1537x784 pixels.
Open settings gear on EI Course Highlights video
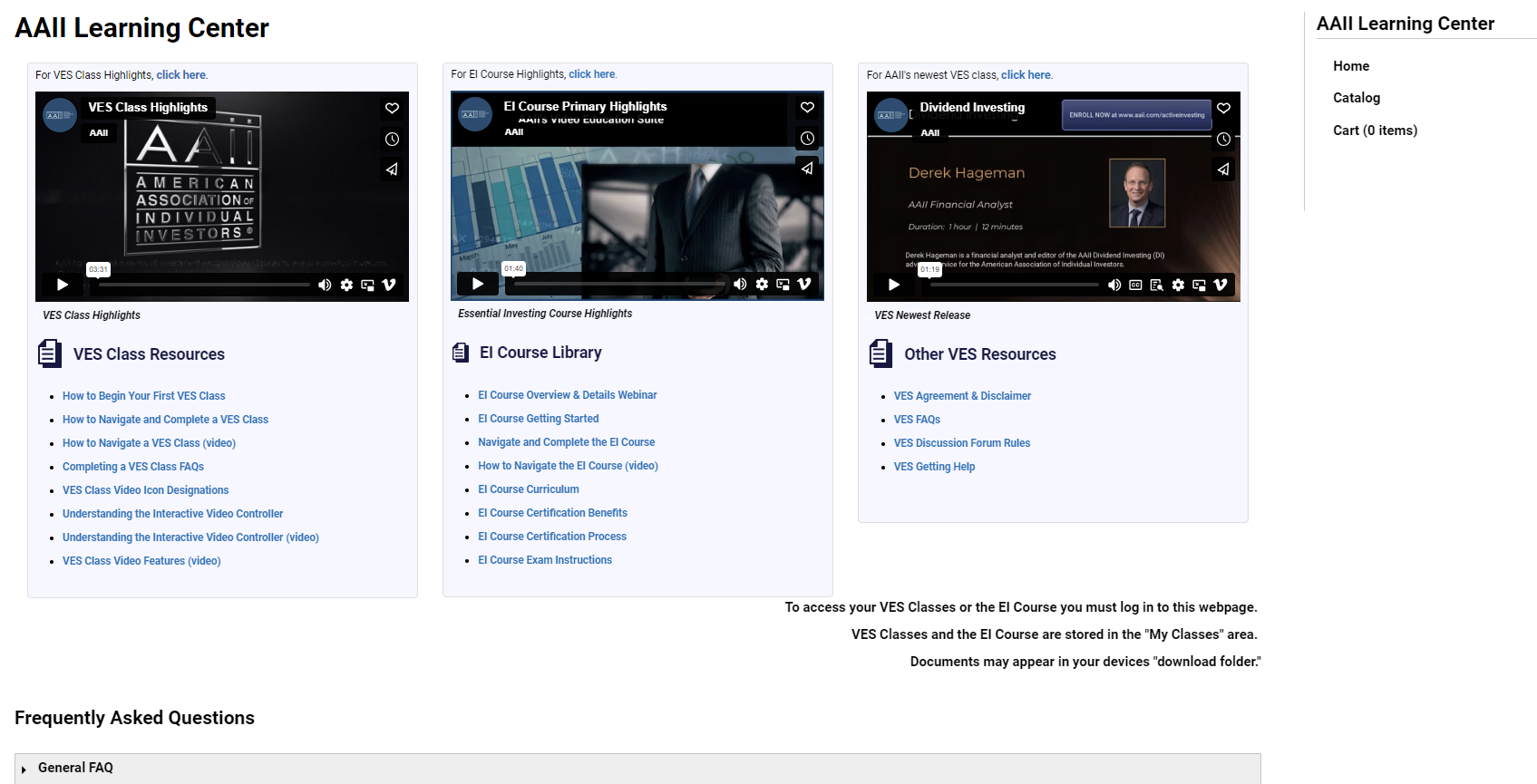(x=762, y=284)
